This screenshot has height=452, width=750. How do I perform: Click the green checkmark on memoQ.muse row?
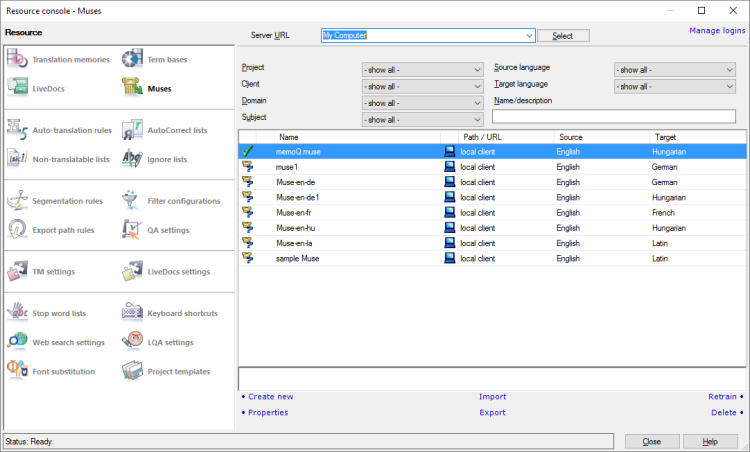point(247,152)
